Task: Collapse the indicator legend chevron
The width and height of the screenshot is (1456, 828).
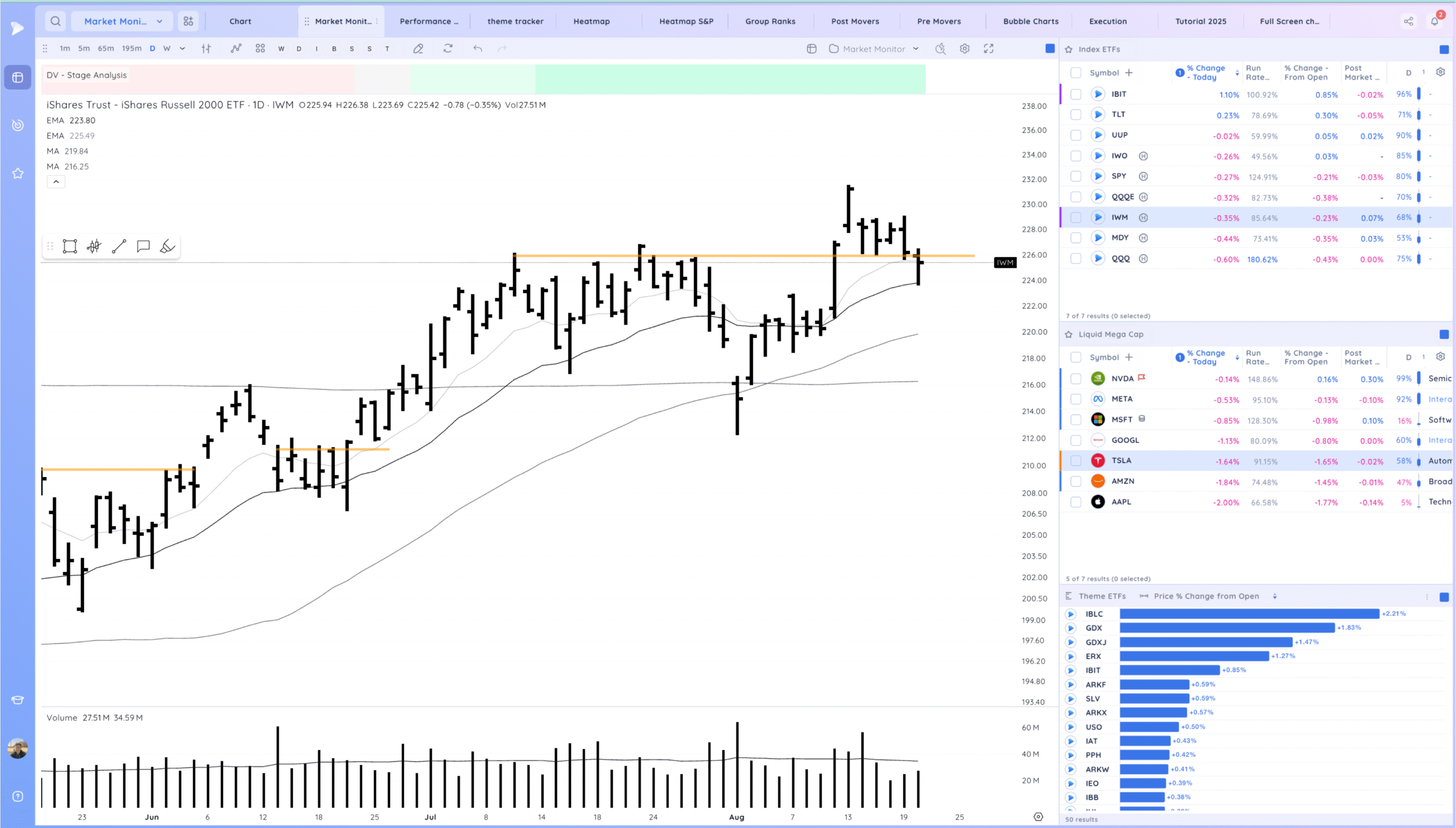Action: 56,182
